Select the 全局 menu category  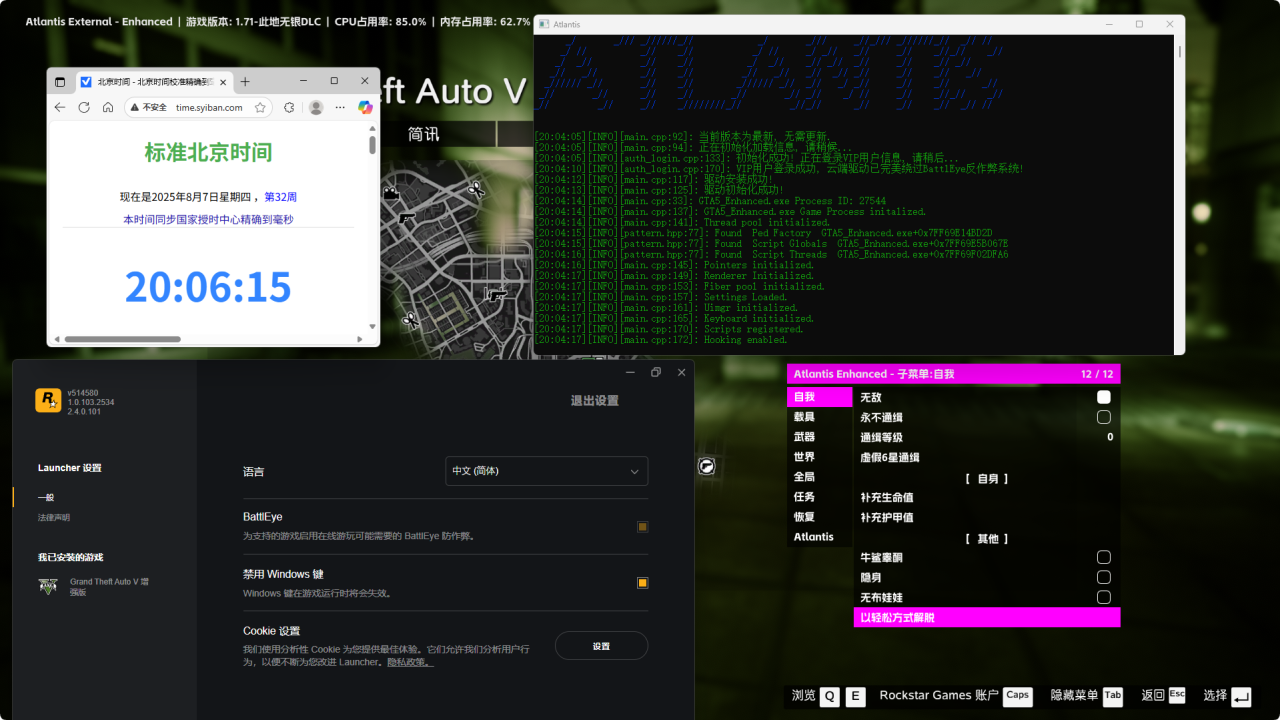(820, 477)
